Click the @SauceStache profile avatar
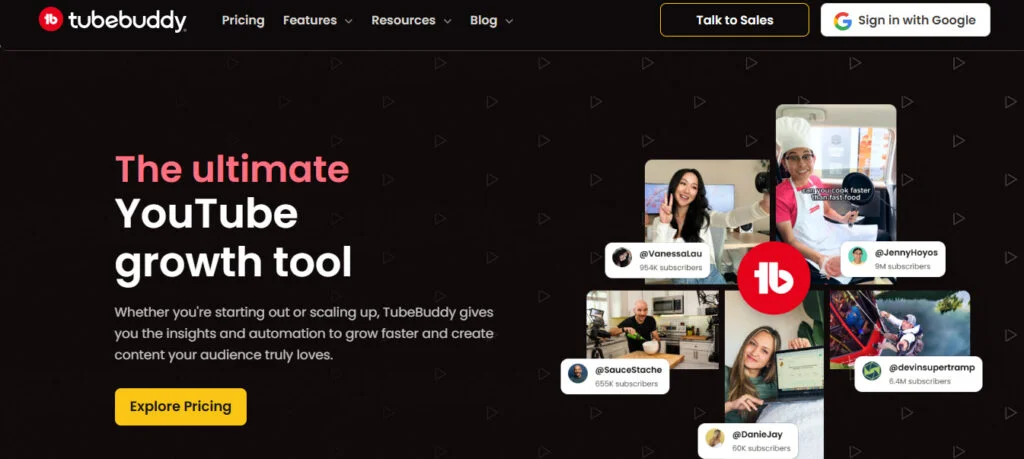Viewport: 1024px width, 459px height. point(577,373)
